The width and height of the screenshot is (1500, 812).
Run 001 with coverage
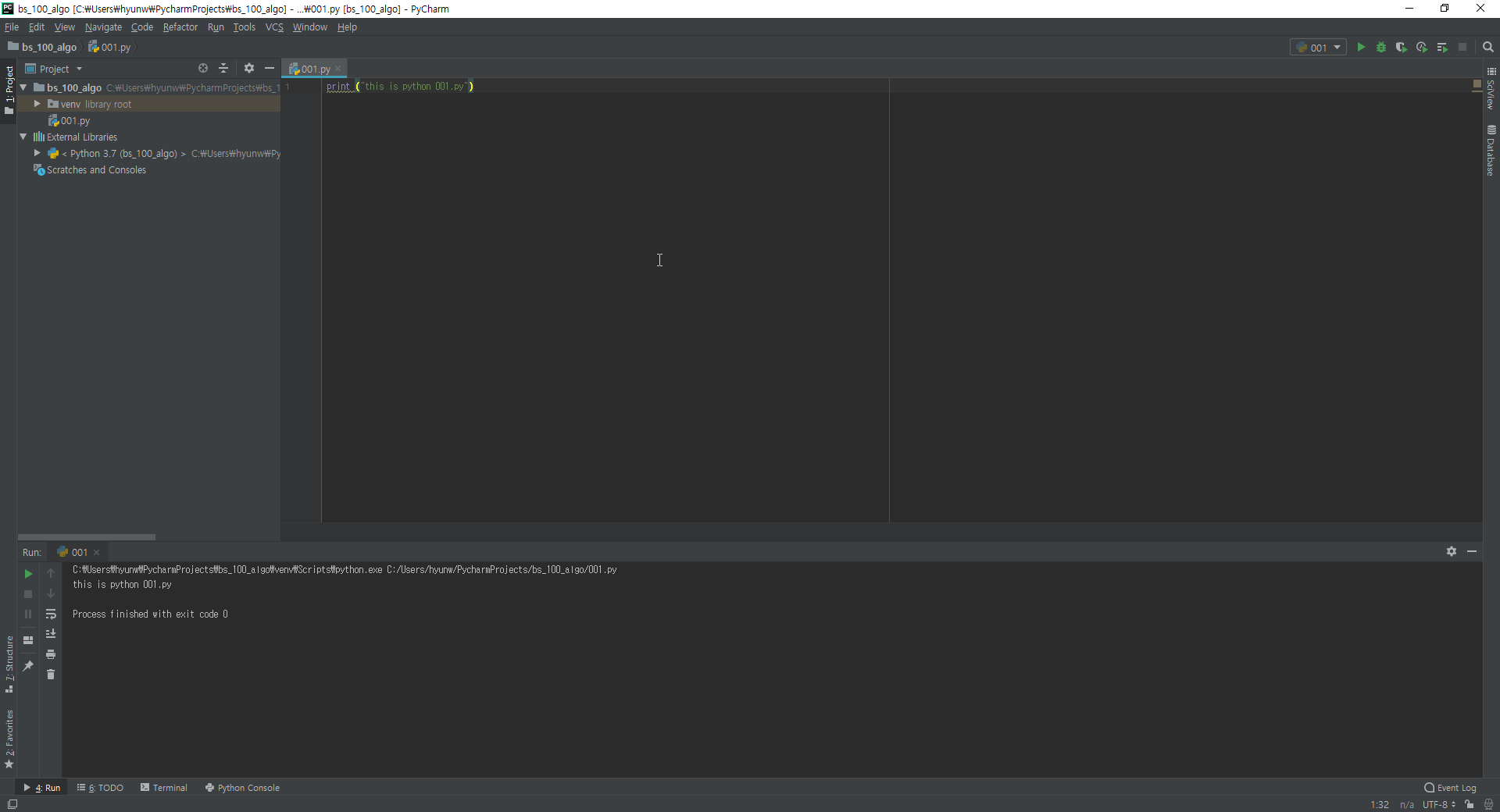pos(1402,48)
